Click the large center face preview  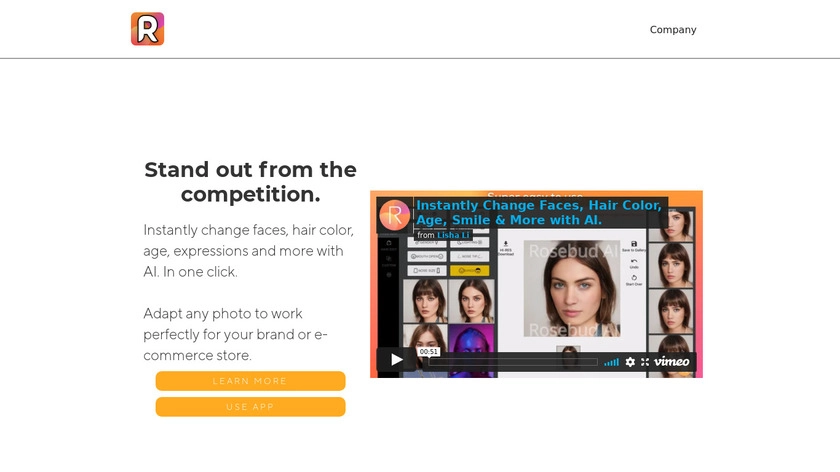[572, 288]
